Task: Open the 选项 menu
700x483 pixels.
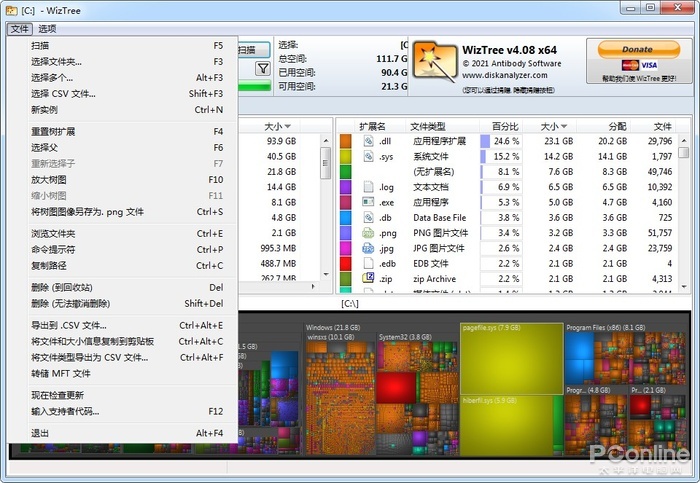Action: [x=47, y=29]
